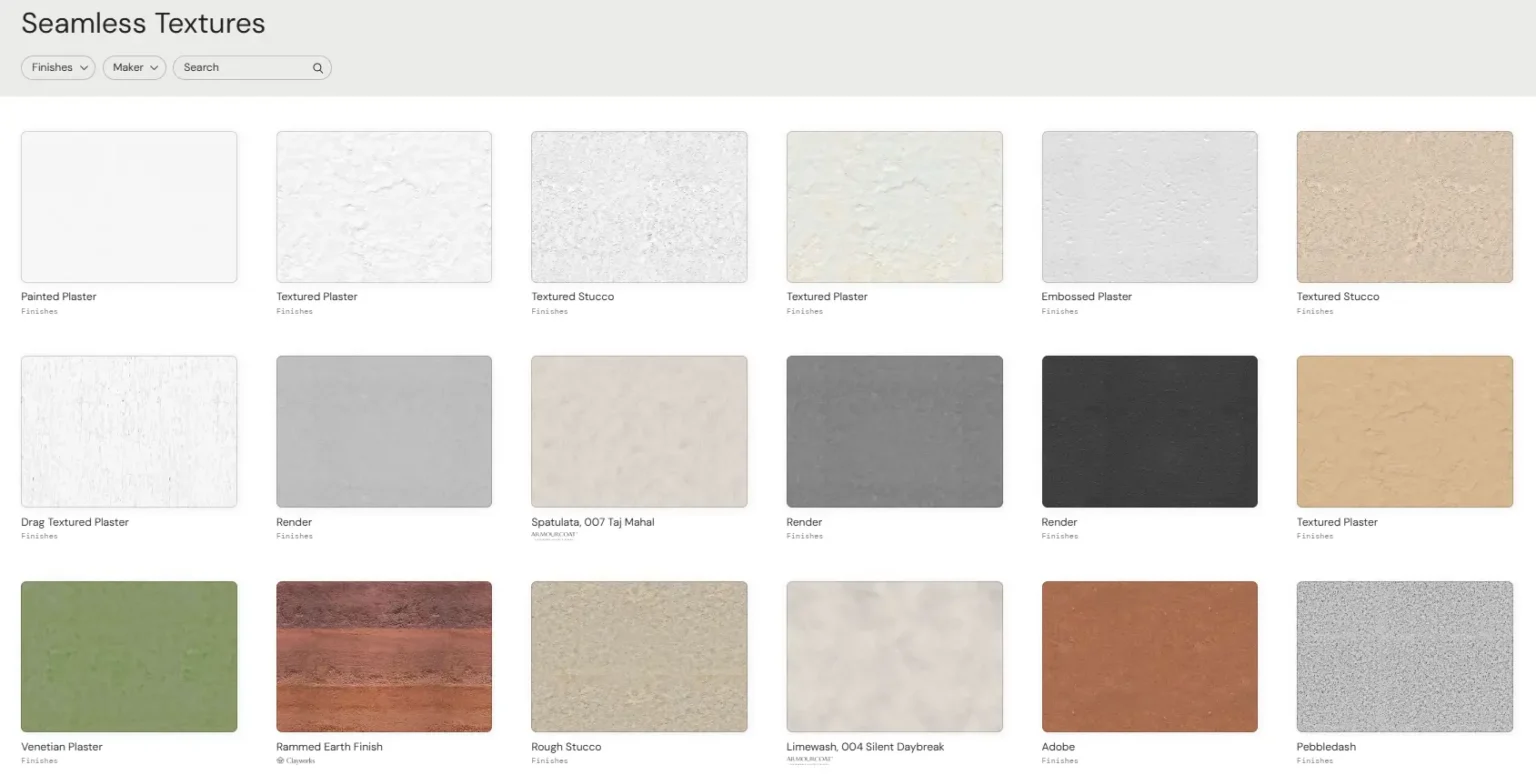Select the Limewash, 004 Silent Daybreak thumbnail

click(894, 656)
